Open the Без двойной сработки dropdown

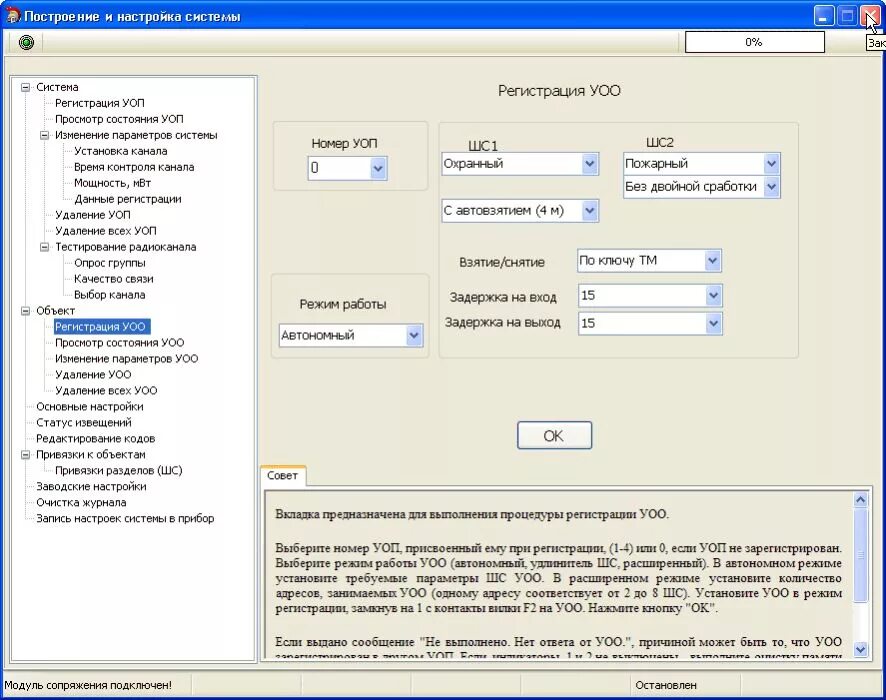(x=771, y=187)
